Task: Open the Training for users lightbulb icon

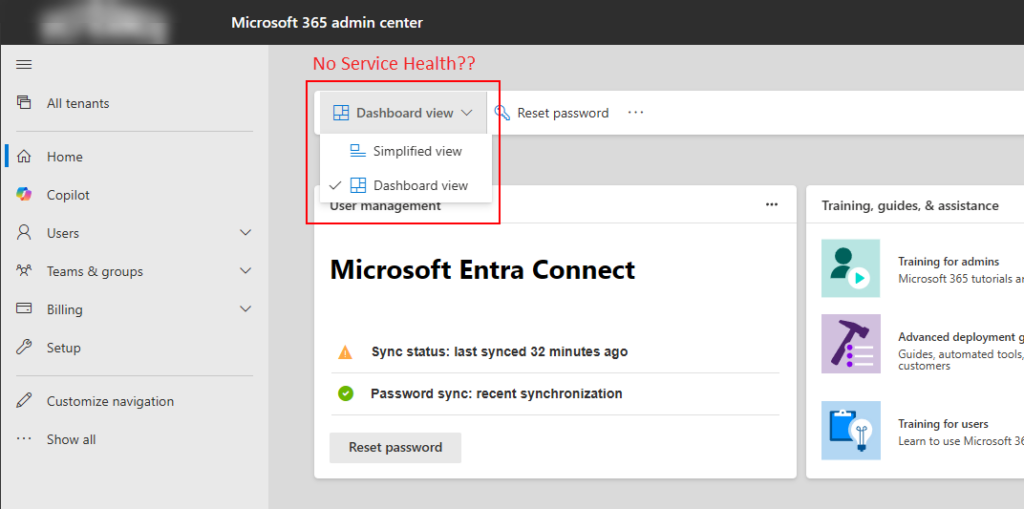Action: 850,430
